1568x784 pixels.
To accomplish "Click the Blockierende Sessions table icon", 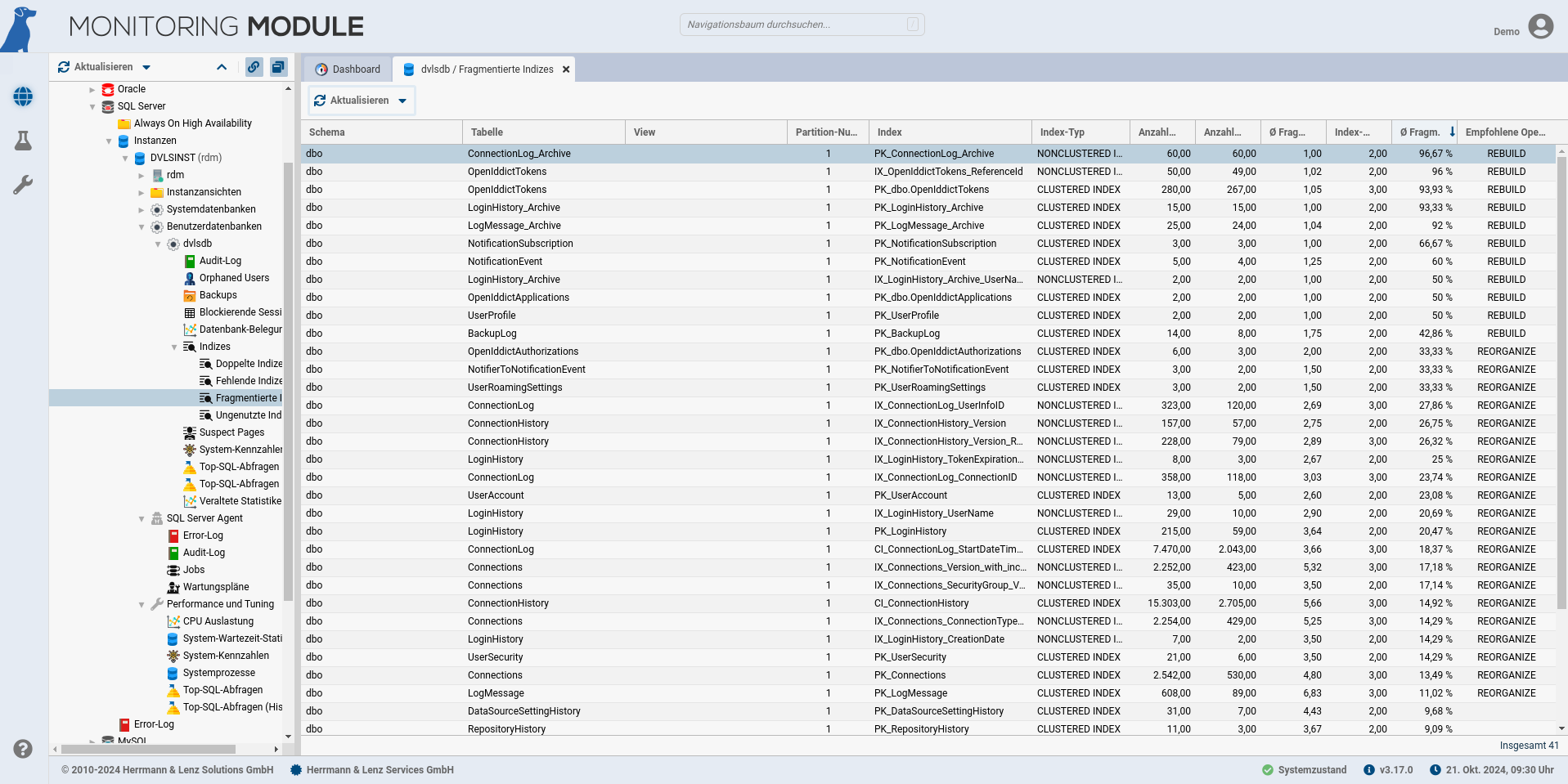I will [190, 312].
